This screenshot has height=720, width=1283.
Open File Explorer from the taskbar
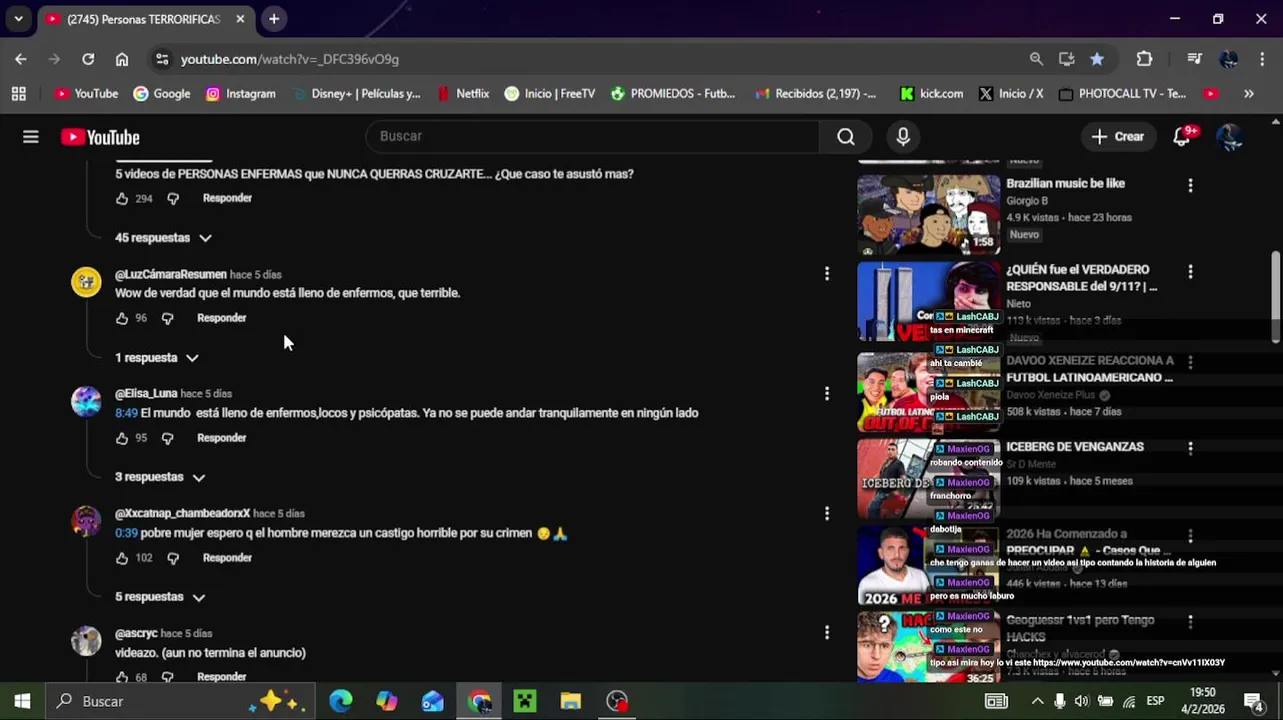[x=571, y=701]
